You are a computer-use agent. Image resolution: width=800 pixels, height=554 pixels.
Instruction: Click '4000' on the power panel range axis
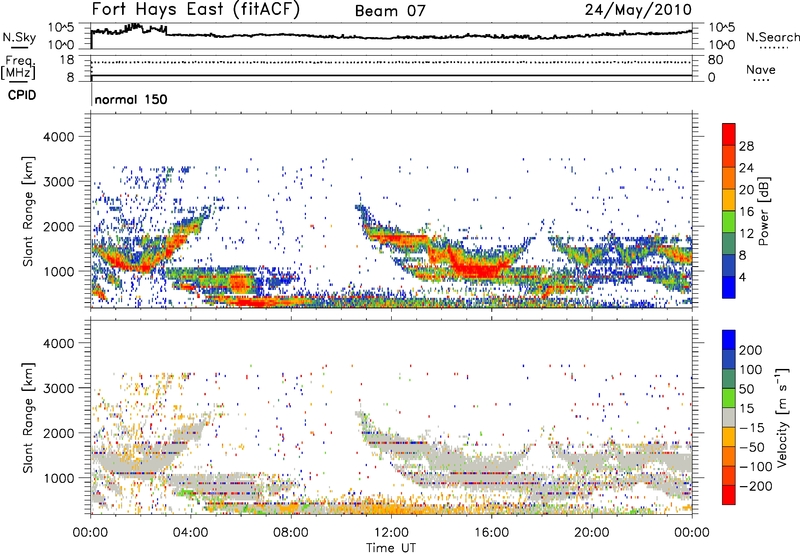tap(58, 137)
